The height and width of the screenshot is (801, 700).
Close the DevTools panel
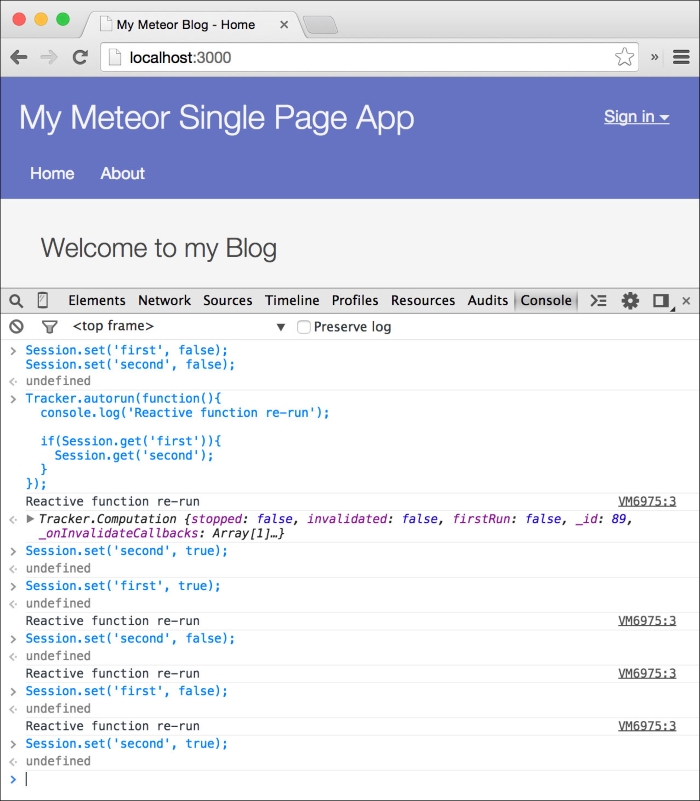686,301
